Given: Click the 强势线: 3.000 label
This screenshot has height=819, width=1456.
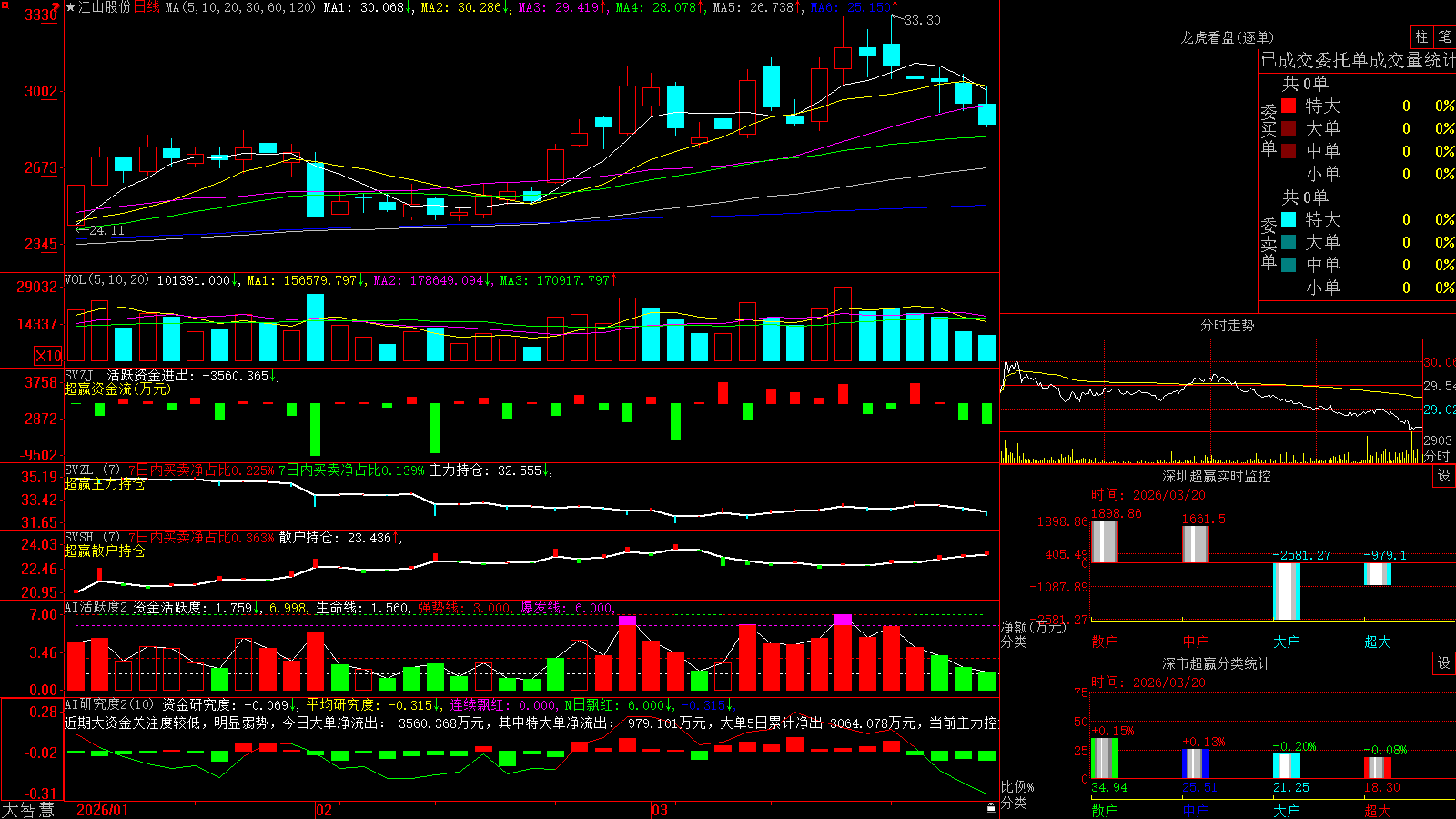Looking at the screenshot, I should click(465, 607).
